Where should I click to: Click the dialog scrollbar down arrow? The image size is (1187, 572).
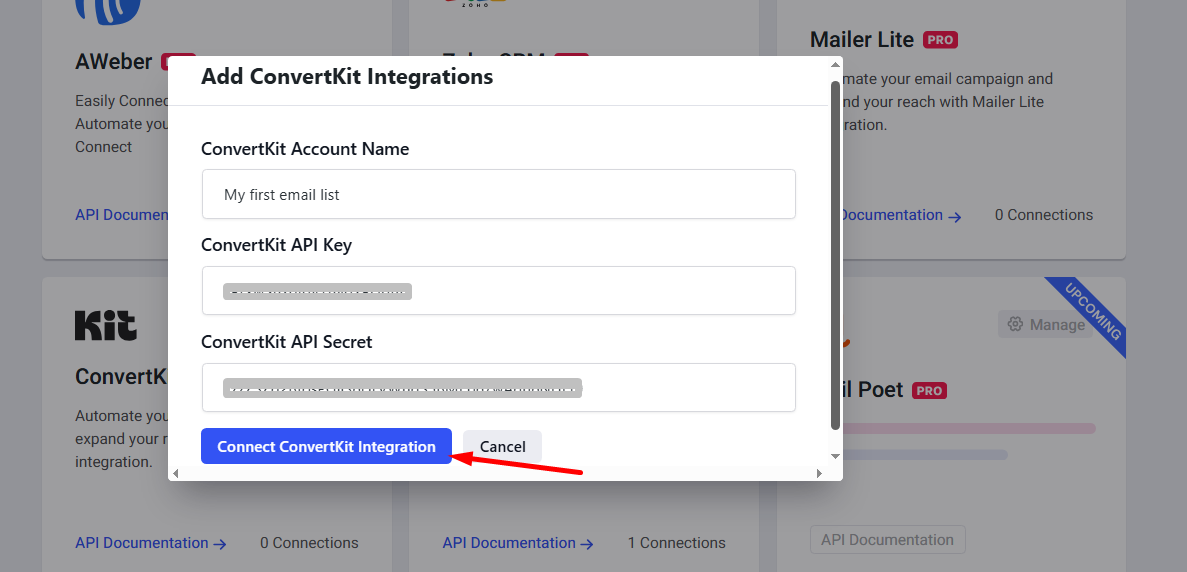click(x=835, y=456)
